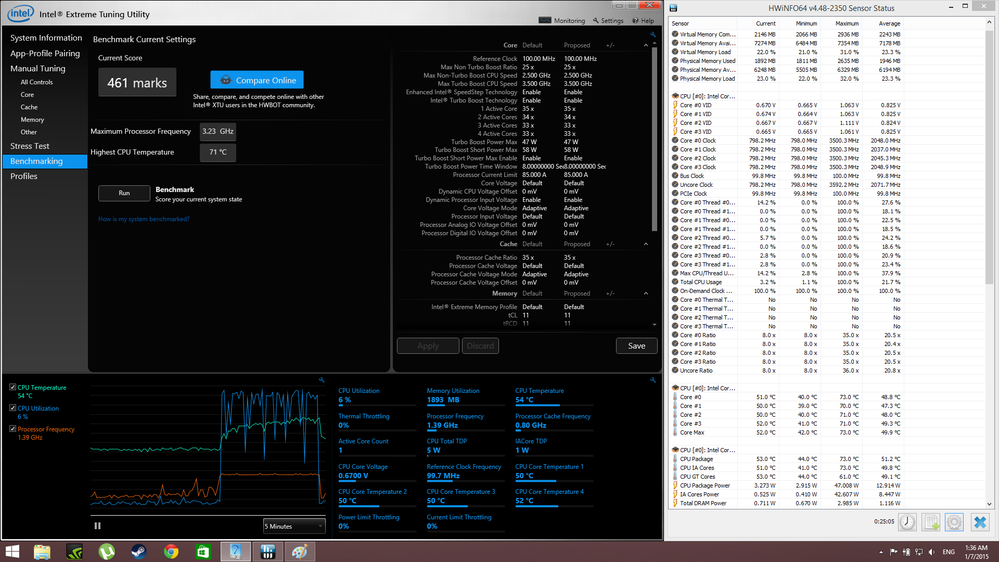Open Cache tuning subsection in sidebar

[x=29, y=107]
